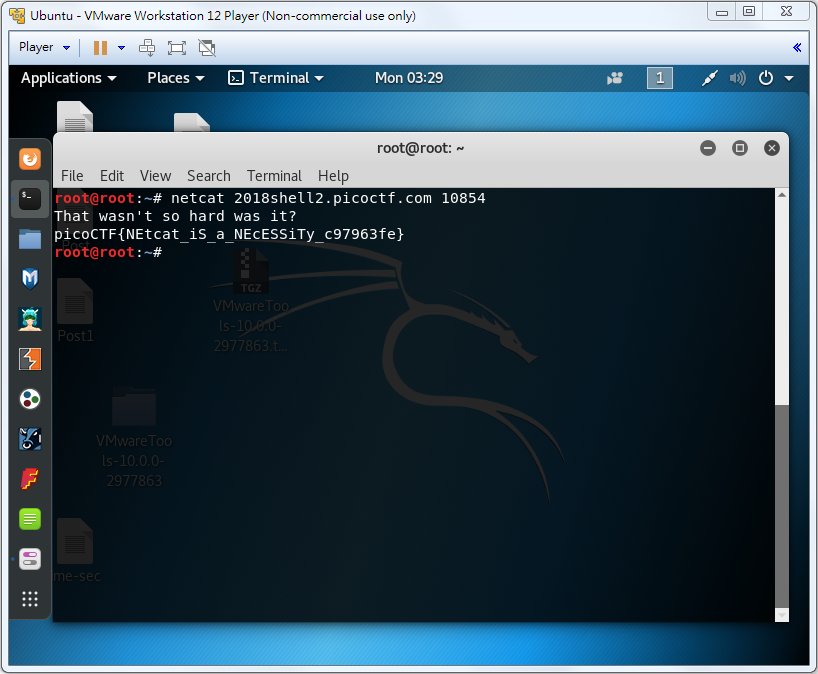818x674 pixels.
Task: Pause the virtual machine
Action: click(x=100, y=48)
